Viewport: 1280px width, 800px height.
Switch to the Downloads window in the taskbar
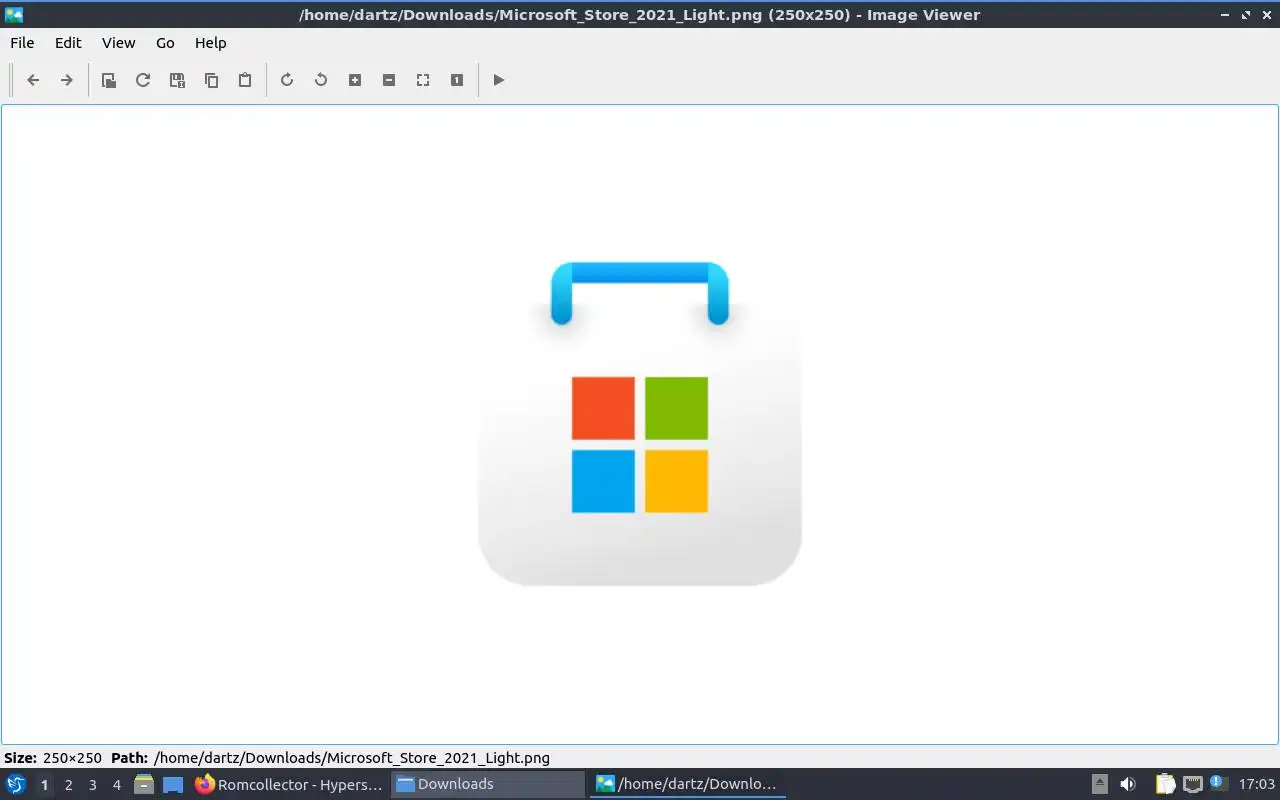click(488, 784)
